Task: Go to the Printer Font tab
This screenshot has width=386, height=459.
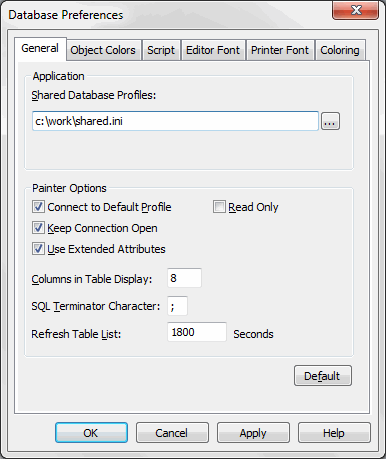Action: (x=280, y=50)
